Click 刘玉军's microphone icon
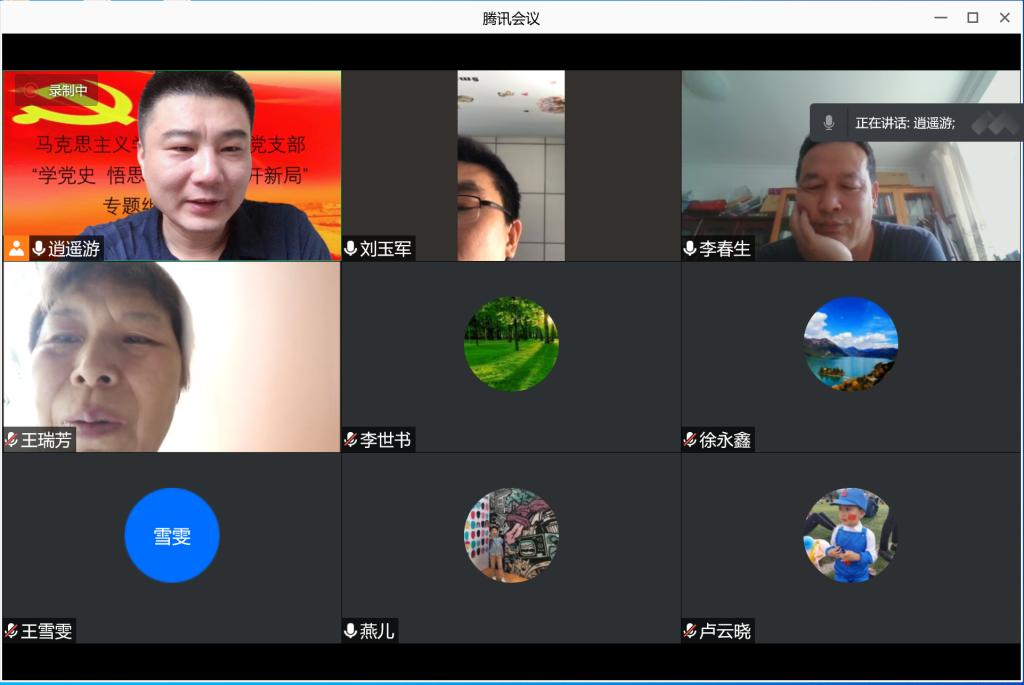 pos(351,249)
